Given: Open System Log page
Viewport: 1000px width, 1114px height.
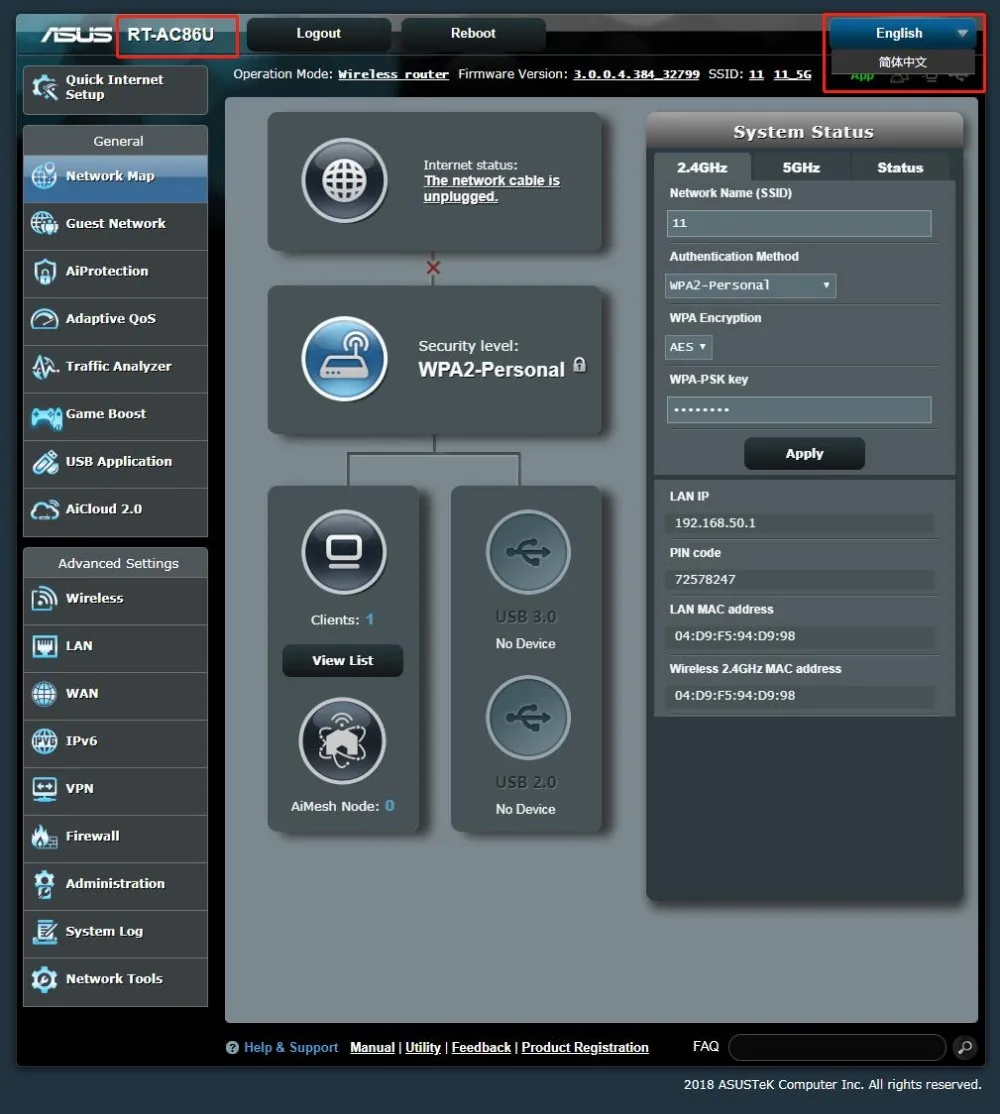Looking at the screenshot, I should click(115, 932).
